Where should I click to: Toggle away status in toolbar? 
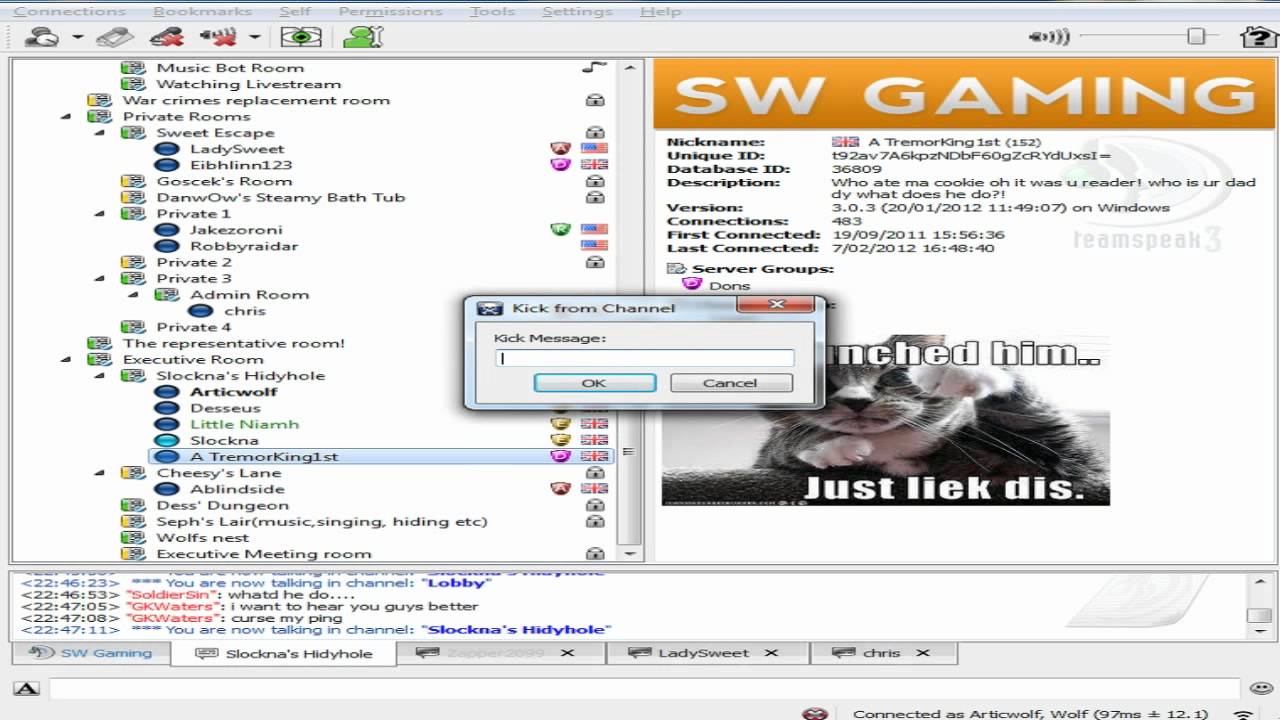[42, 37]
